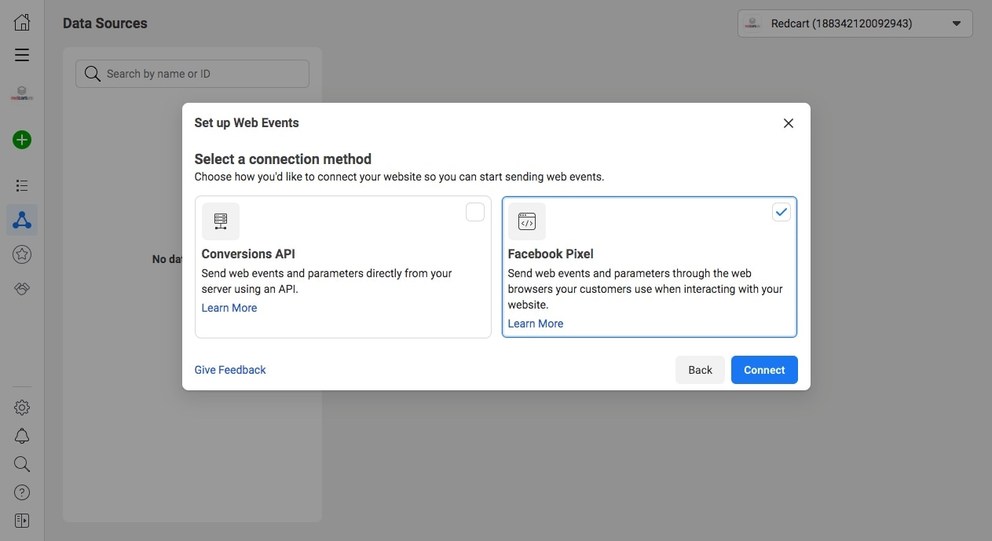The width and height of the screenshot is (992, 541).
Task: Open the Help question mark icon
Action: pyautogui.click(x=22, y=492)
